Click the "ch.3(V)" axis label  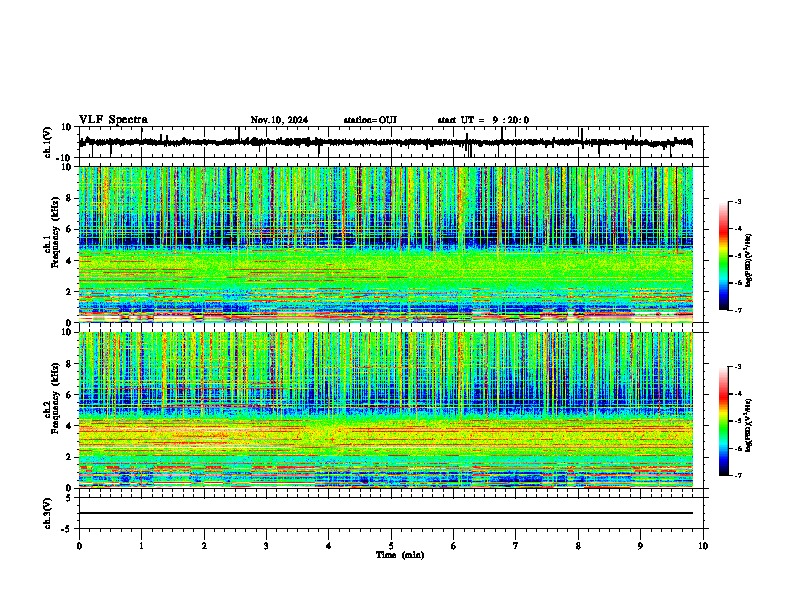48,513
